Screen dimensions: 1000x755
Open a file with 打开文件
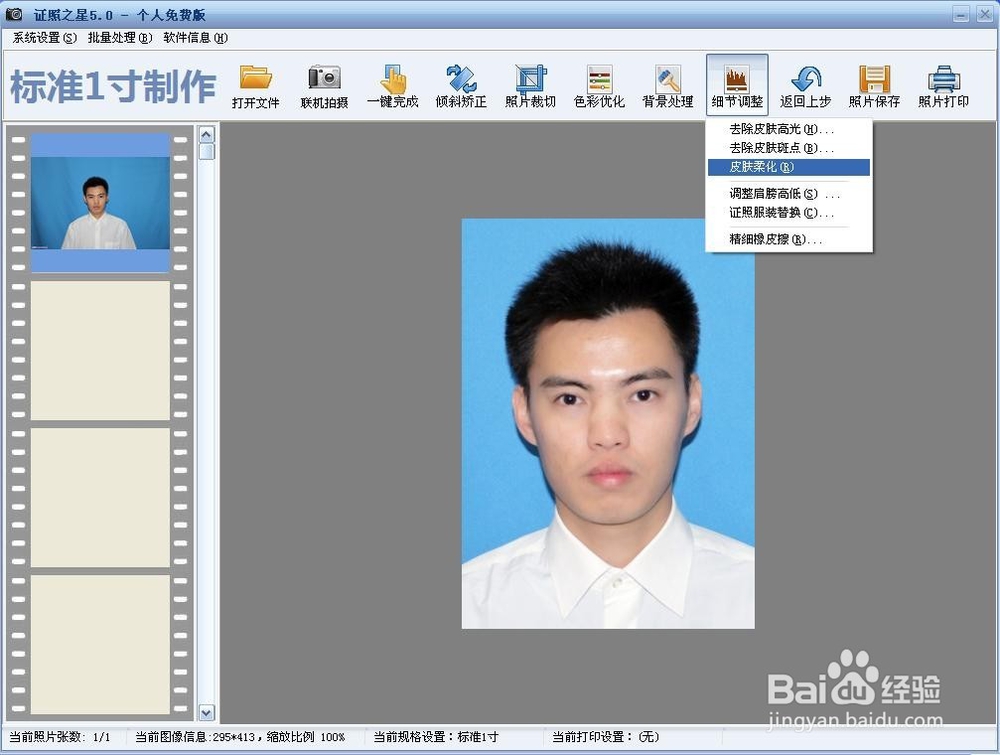pyautogui.click(x=256, y=85)
